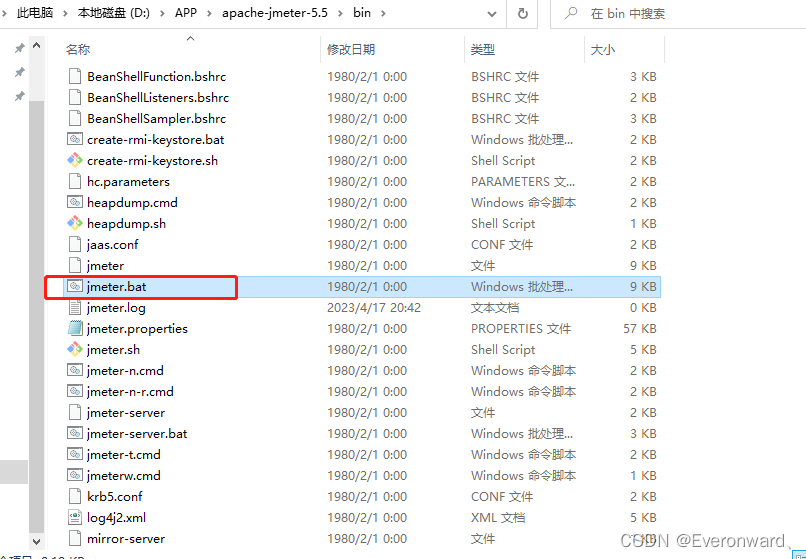Expand the chevron after apache-jmeter-5.5 breadcrumb
The width and height of the screenshot is (806, 559).
(x=340, y=13)
